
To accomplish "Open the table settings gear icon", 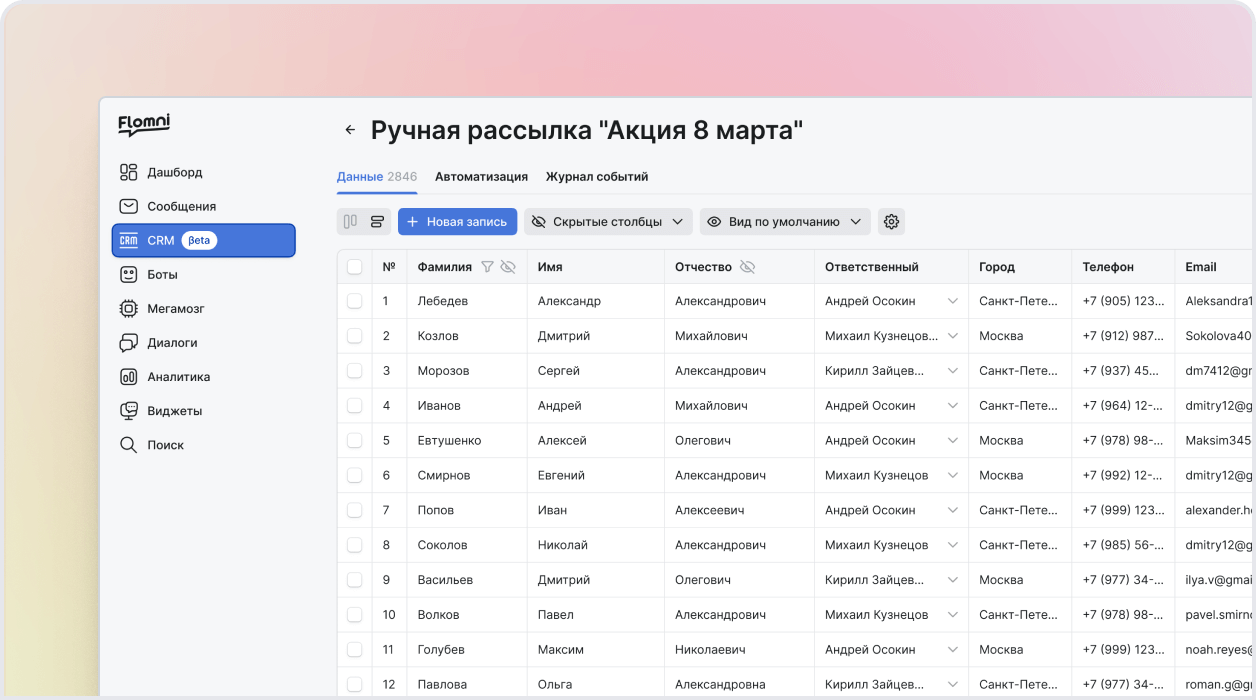I will [891, 222].
